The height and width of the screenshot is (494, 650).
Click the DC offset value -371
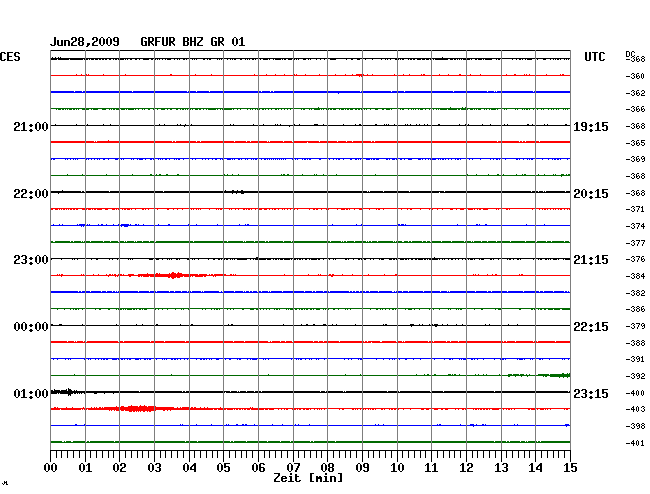click(635, 209)
